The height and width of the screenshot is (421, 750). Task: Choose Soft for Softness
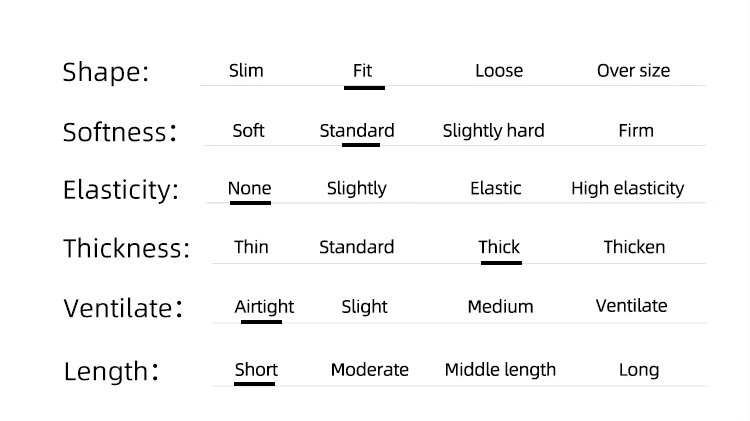248,131
